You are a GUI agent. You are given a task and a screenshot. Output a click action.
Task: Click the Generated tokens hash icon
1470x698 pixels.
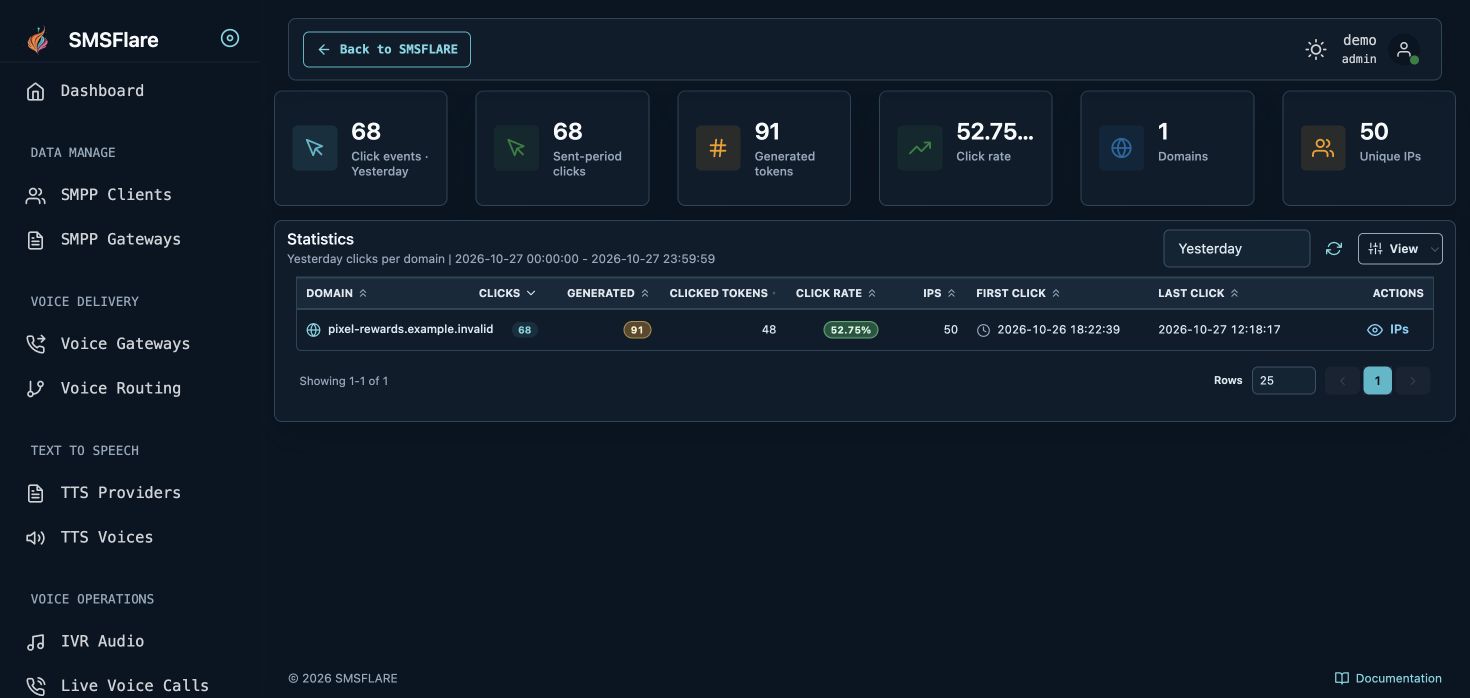click(718, 148)
